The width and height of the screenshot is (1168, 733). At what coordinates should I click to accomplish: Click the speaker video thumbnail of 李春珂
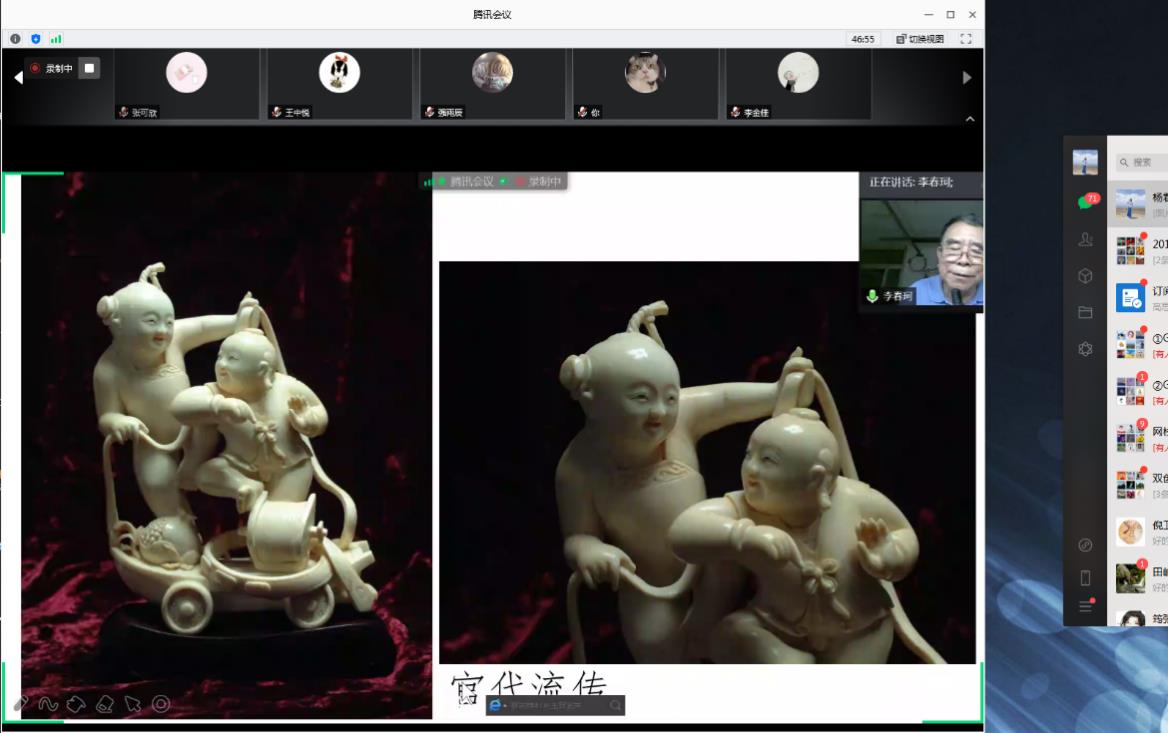point(921,250)
